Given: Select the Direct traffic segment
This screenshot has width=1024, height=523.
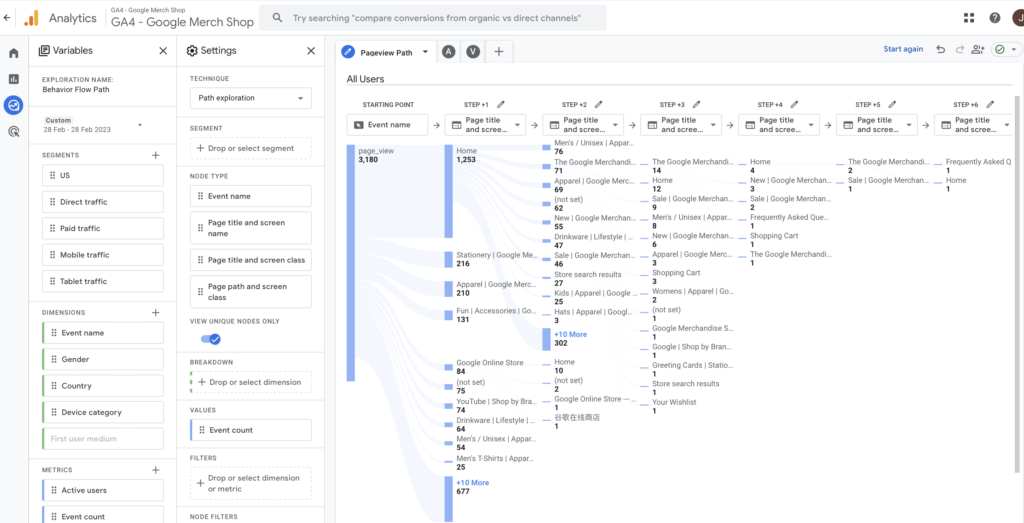Looking at the screenshot, I should (x=103, y=202).
